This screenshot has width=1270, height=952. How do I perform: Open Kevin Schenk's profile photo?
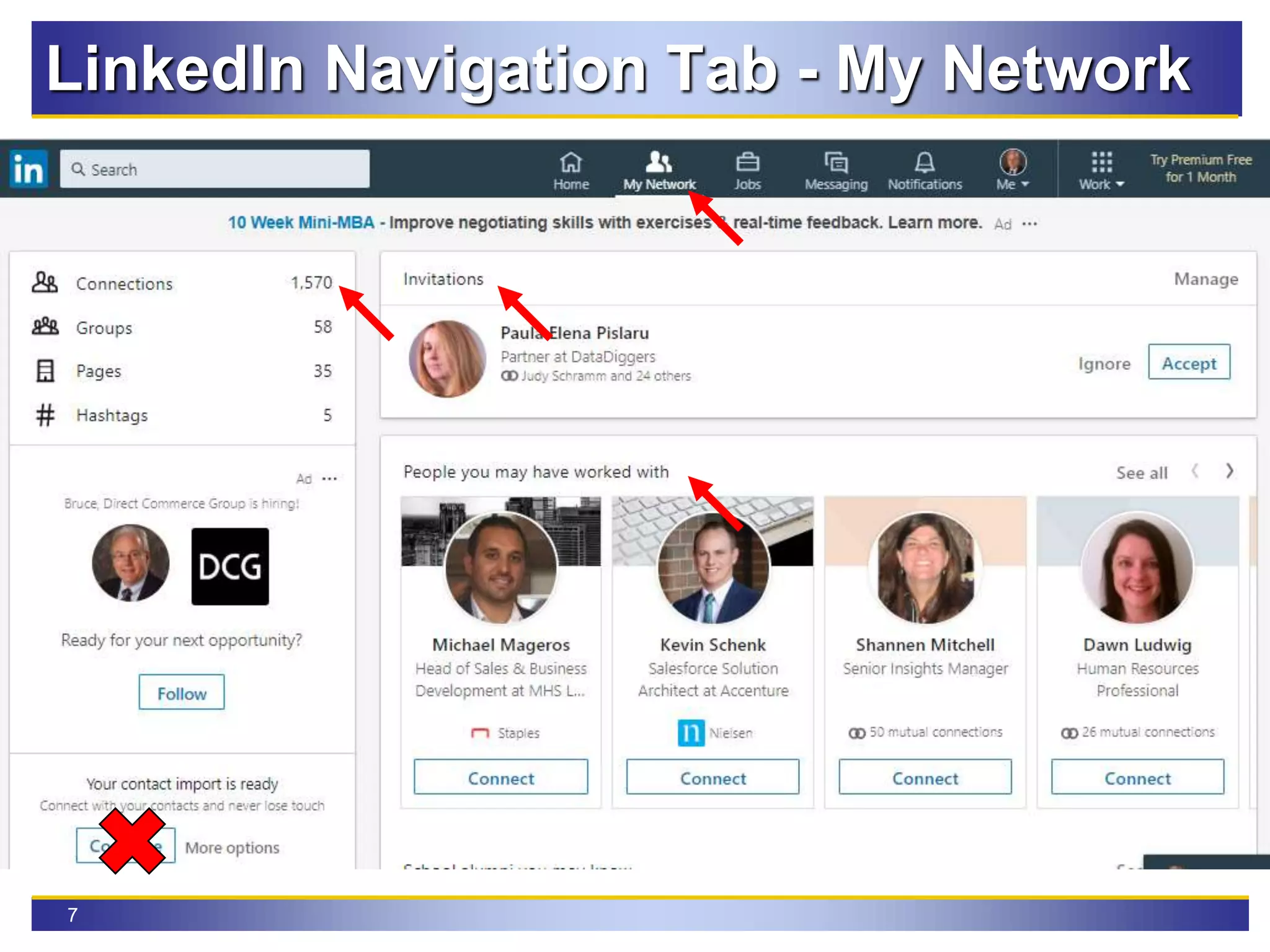pyautogui.click(x=713, y=567)
